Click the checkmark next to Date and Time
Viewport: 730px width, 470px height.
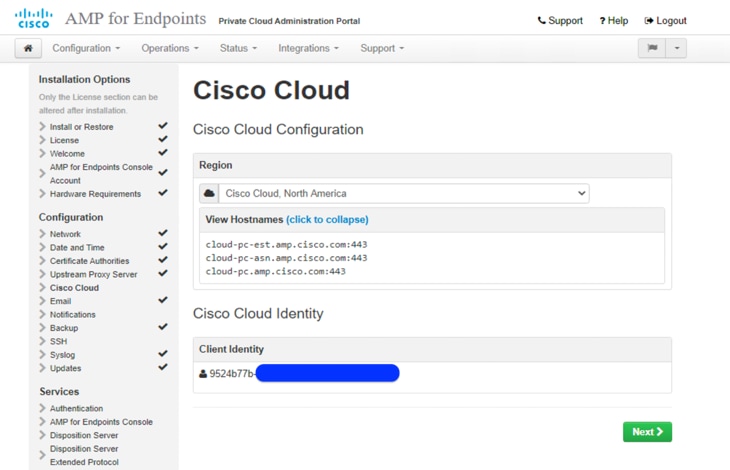coord(162,246)
